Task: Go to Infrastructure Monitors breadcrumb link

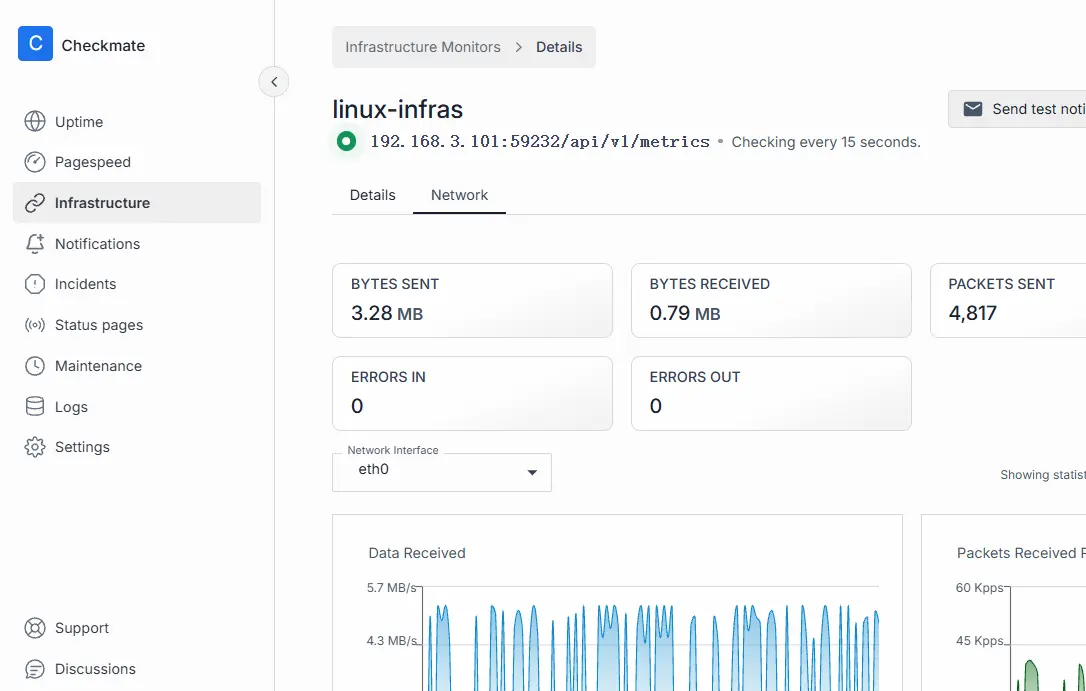Action: [x=422, y=47]
